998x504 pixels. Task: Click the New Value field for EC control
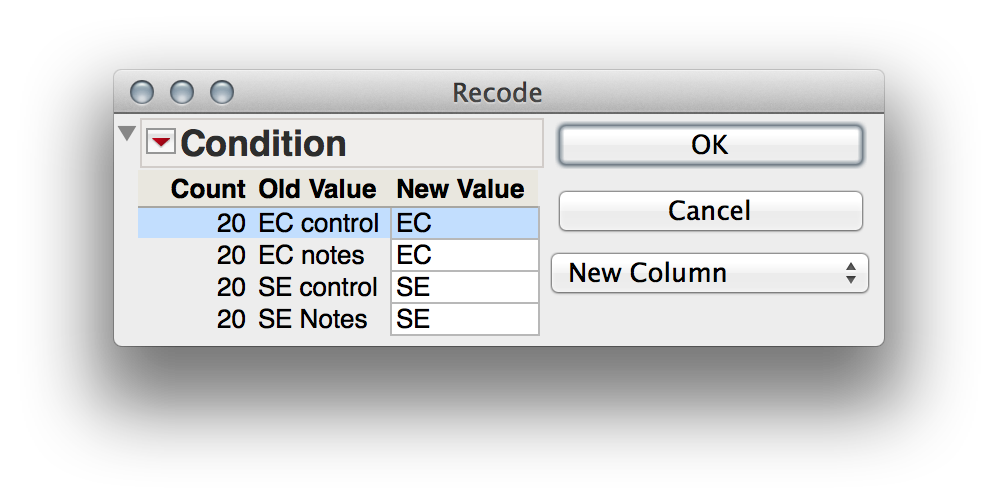(x=464, y=223)
